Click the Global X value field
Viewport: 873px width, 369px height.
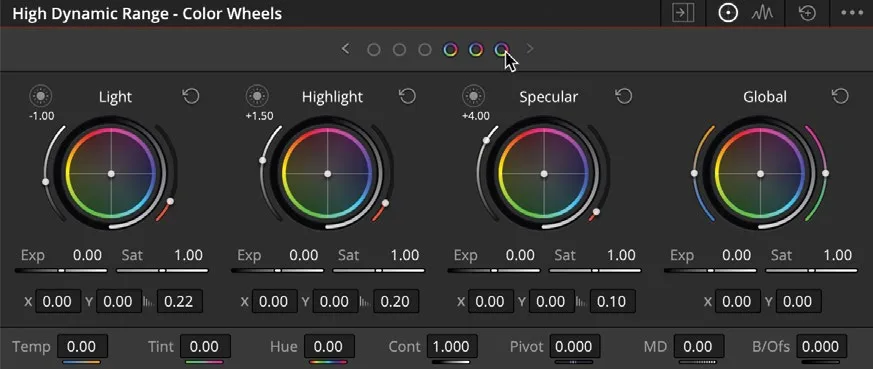737,302
